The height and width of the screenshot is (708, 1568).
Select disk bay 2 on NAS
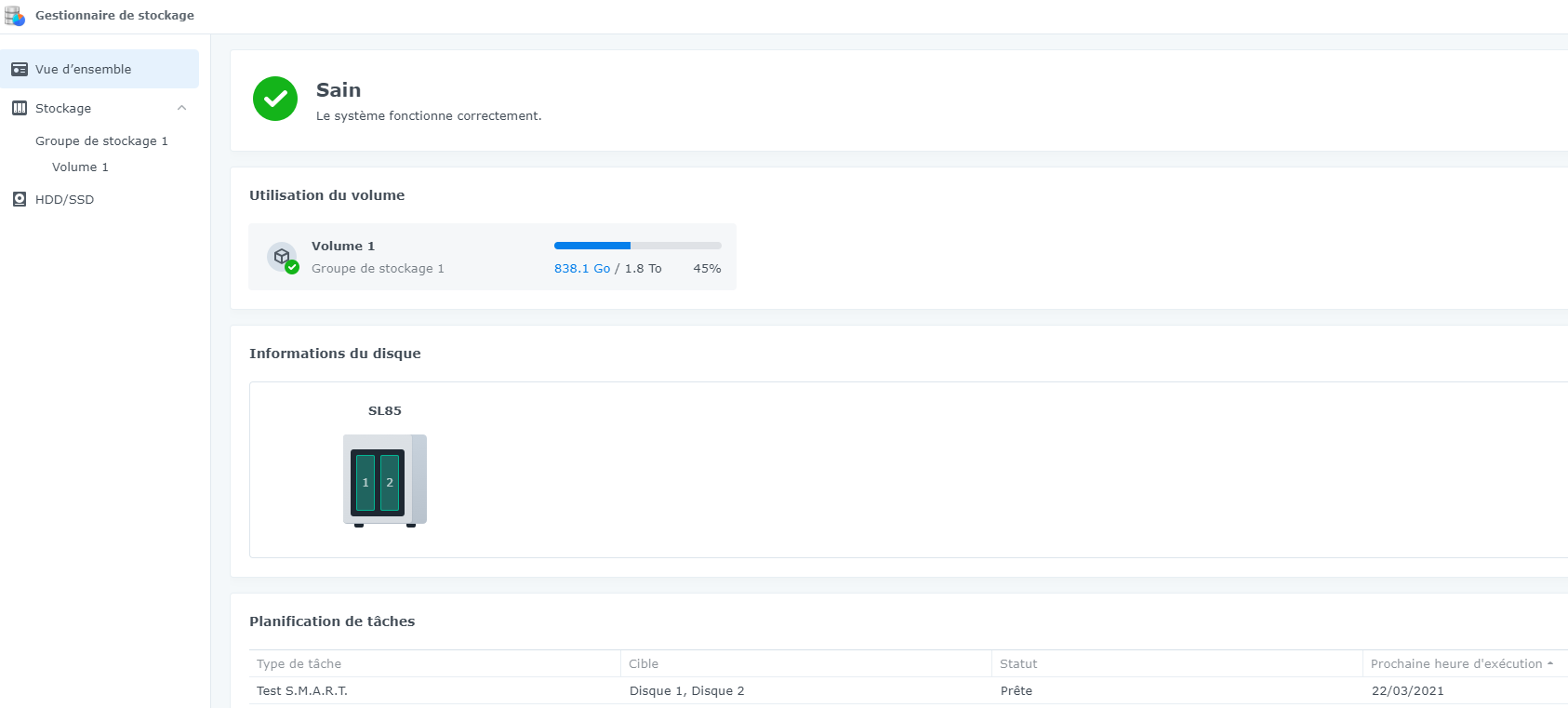click(x=390, y=482)
